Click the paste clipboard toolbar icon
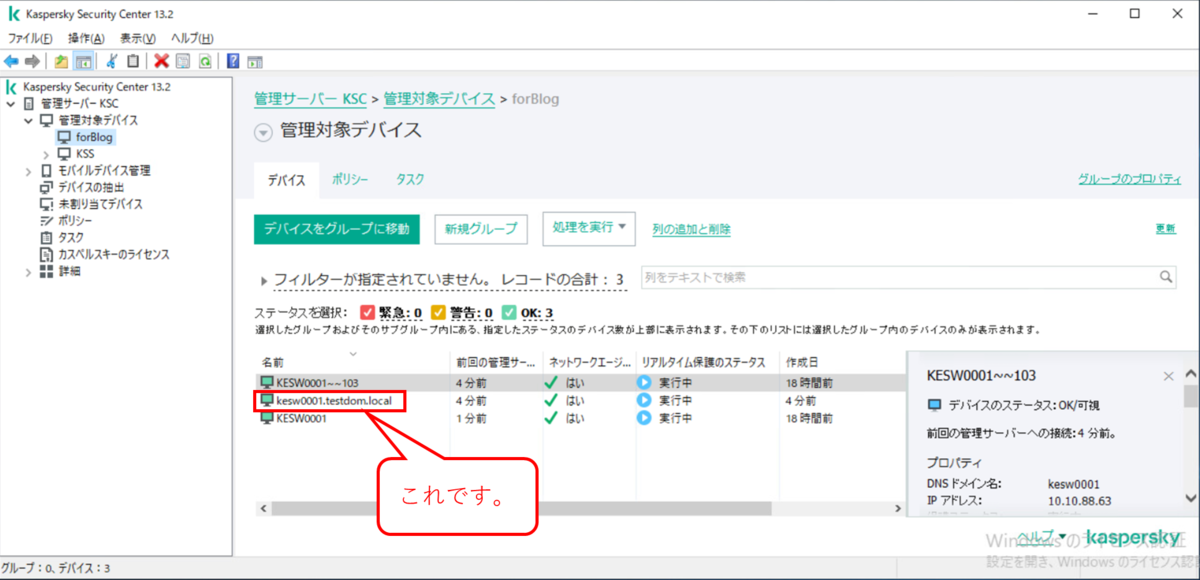 (x=133, y=61)
